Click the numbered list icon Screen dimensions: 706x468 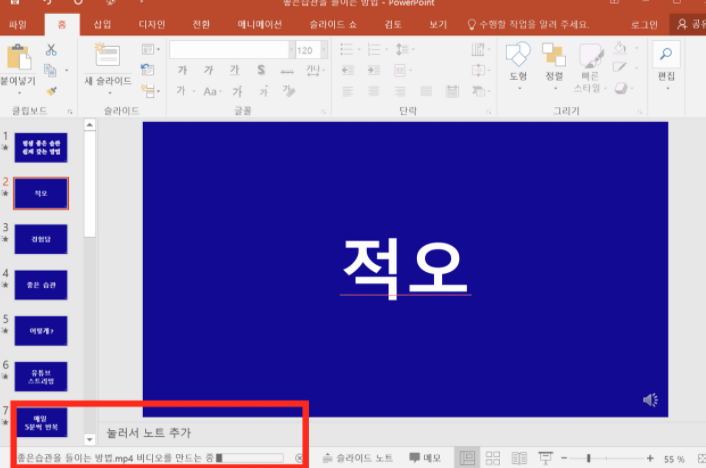pos(374,49)
